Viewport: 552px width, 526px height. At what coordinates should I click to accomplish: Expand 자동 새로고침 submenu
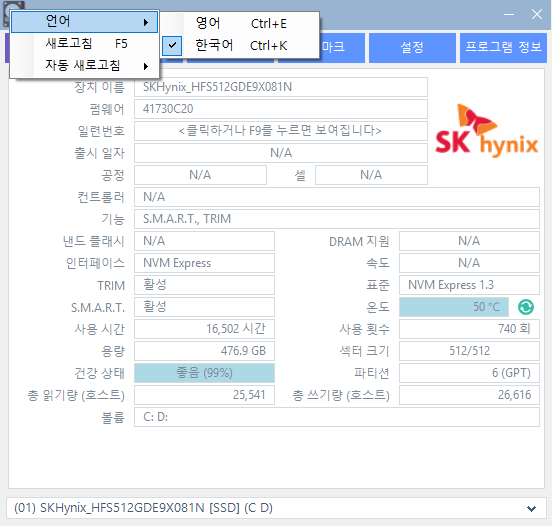[84, 65]
